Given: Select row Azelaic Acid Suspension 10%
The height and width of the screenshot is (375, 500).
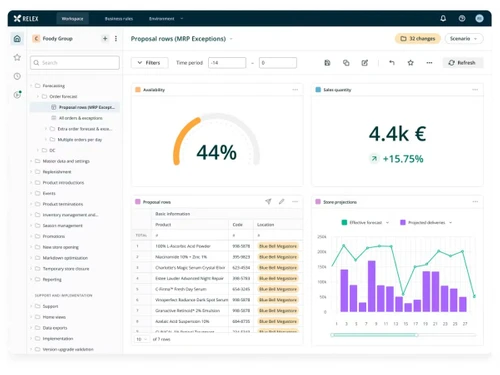Looking at the screenshot, I should coord(217,321).
